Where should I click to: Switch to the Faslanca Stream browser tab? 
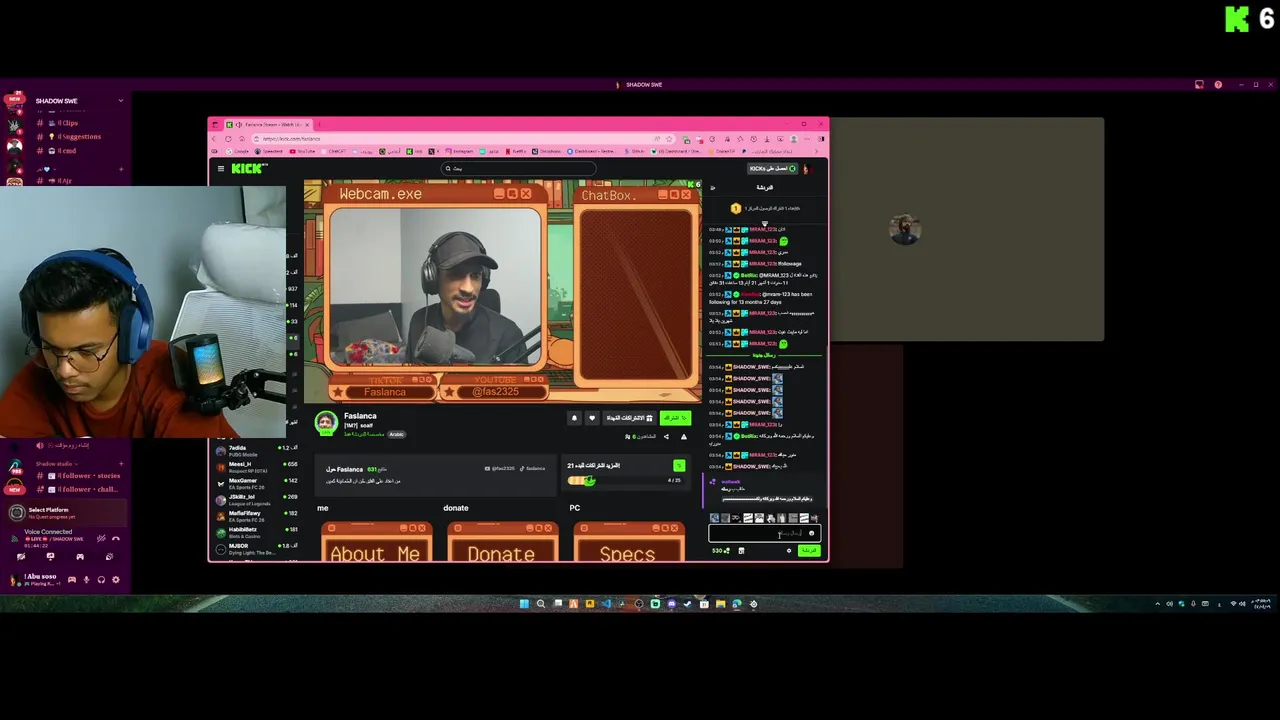tap(268, 125)
